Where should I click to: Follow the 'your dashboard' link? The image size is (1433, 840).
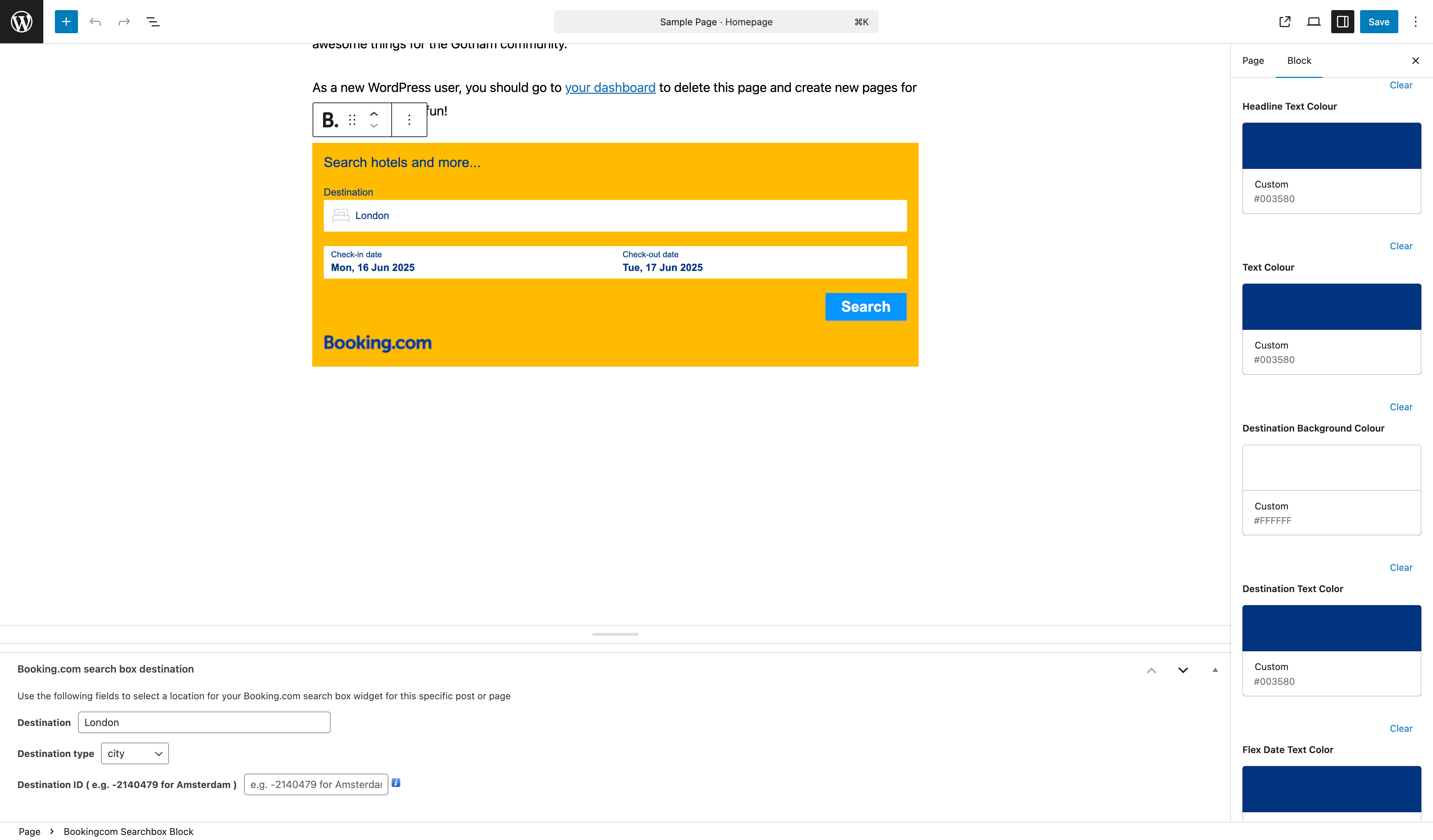pos(610,88)
